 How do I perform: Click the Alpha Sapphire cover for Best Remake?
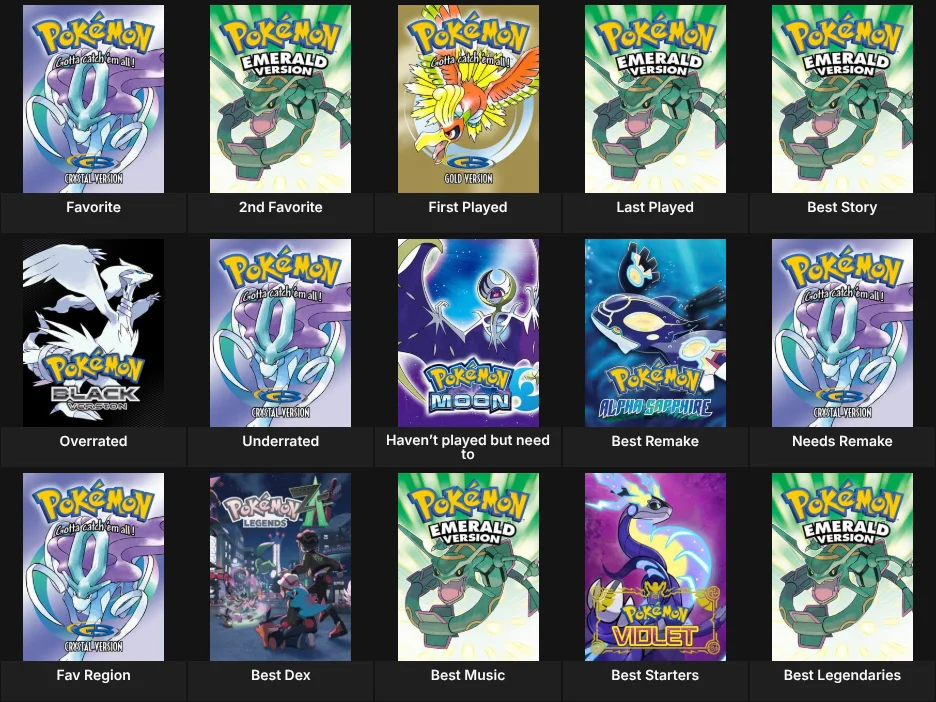tap(655, 333)
